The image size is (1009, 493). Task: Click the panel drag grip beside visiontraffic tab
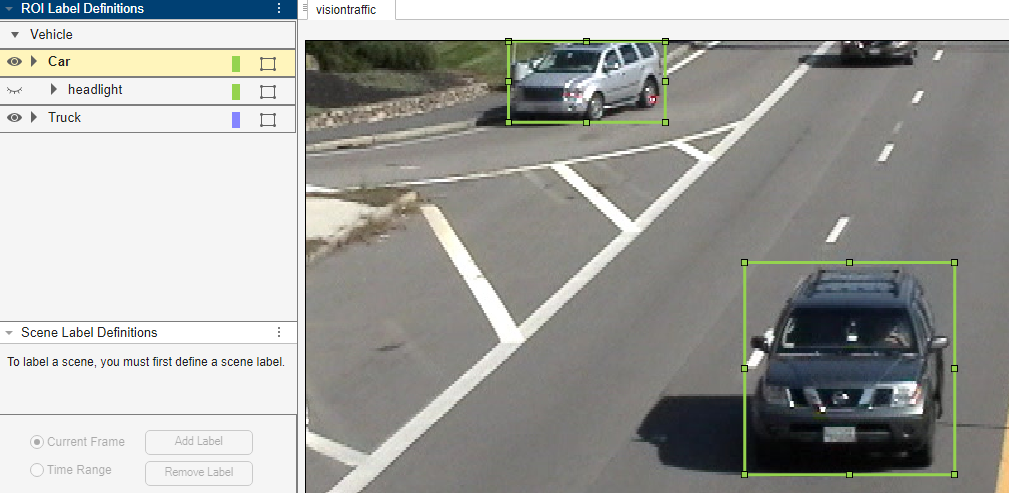304,8
